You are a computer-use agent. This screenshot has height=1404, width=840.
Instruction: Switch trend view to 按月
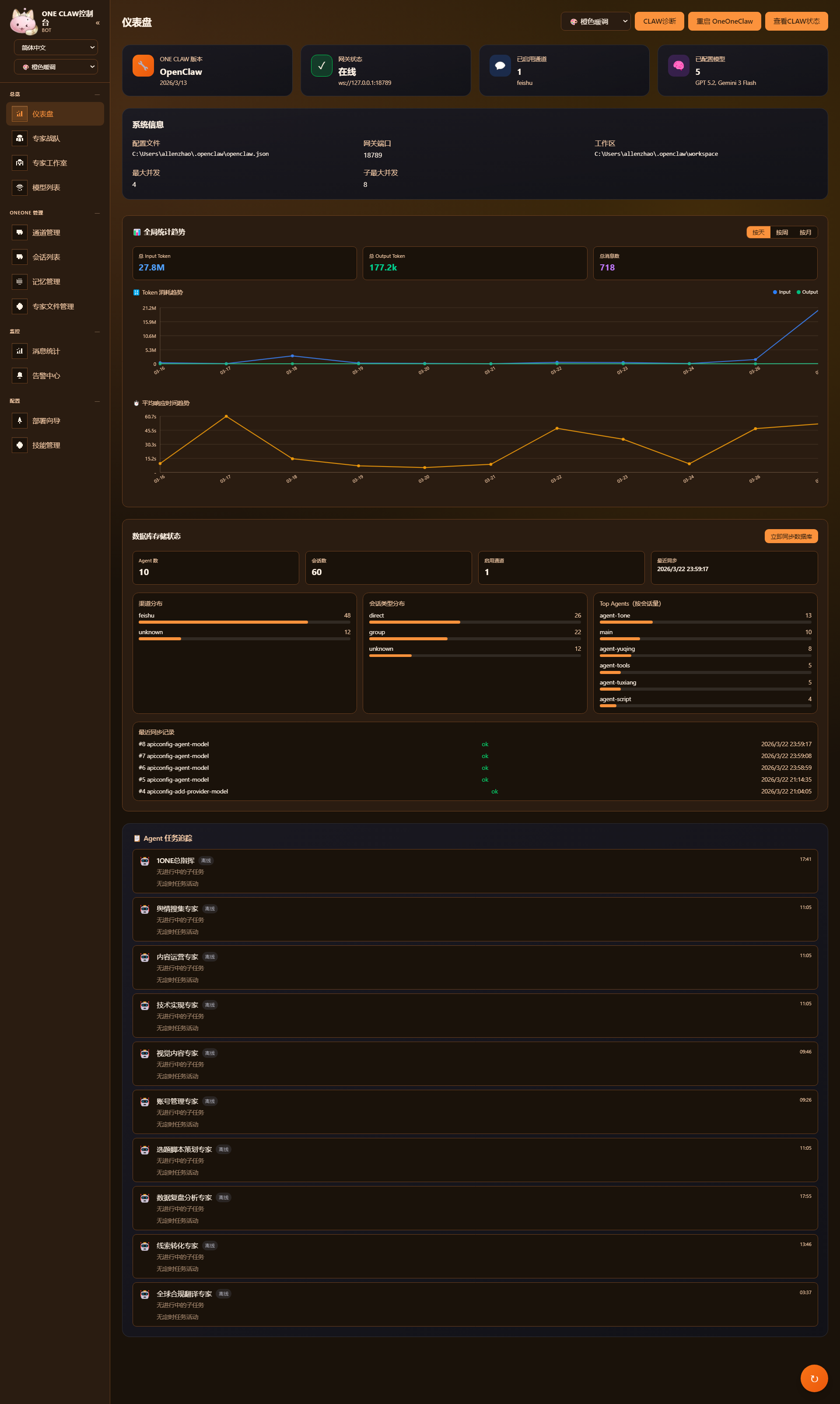tap(805, 232)
